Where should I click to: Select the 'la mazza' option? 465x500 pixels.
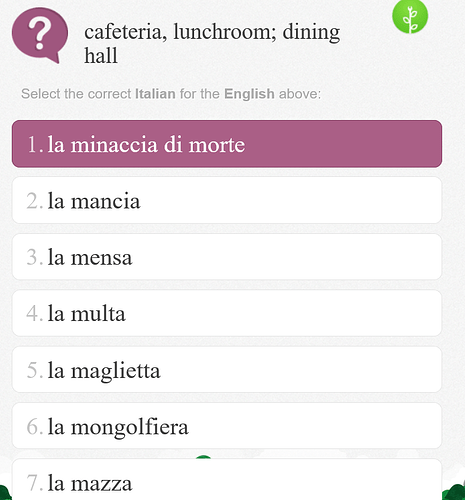click(227, 480)
